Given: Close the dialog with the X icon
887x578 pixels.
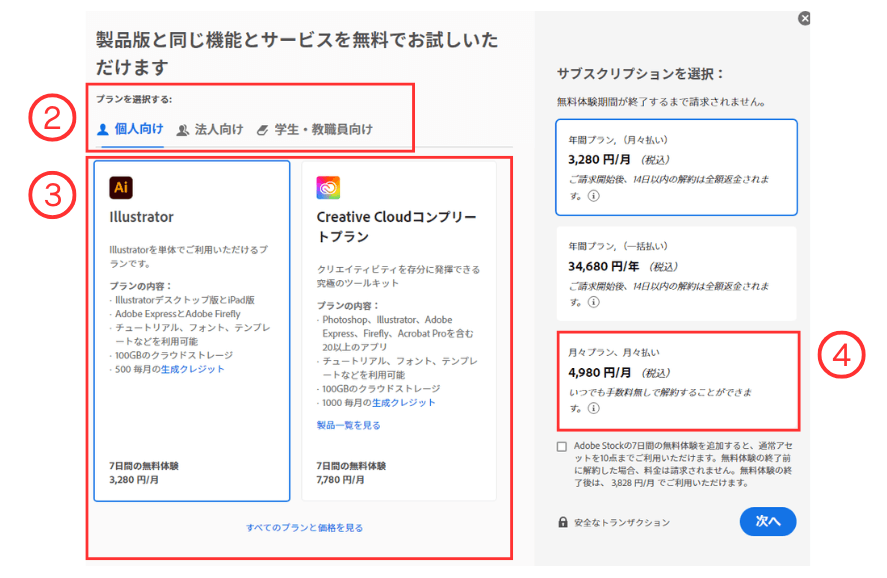Looking at the screenshot, I should (x=804, y=18).
